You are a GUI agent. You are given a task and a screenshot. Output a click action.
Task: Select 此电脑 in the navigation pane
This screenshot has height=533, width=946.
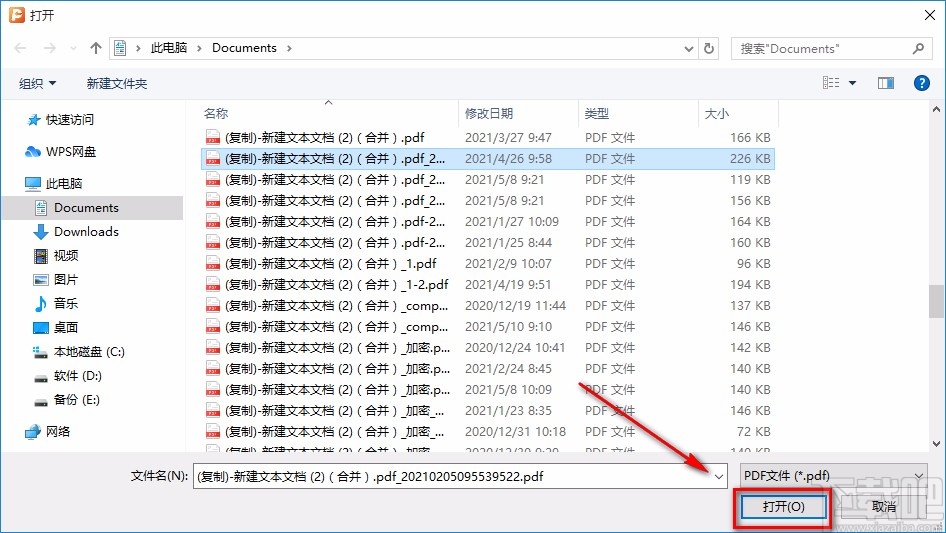tap(54, 184)
